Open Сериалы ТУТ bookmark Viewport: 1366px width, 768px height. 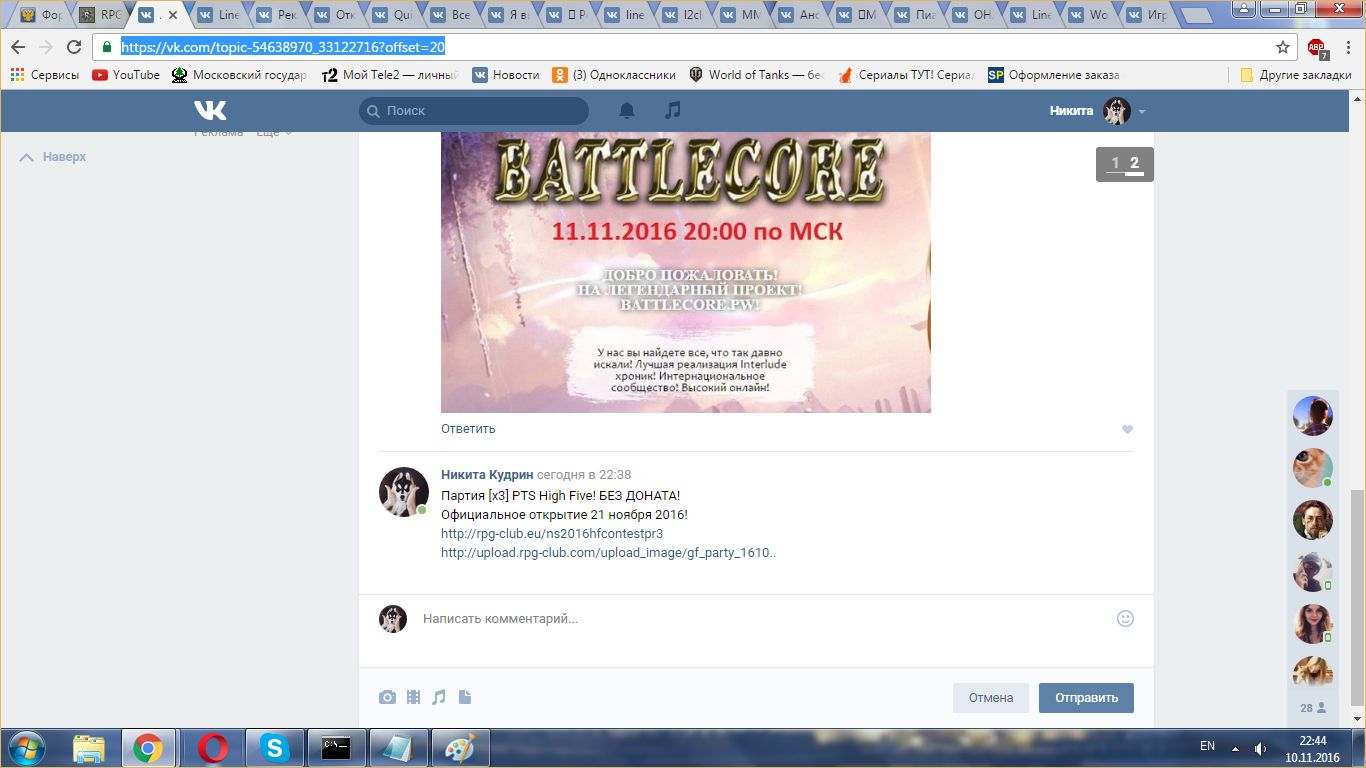(907, 75)
